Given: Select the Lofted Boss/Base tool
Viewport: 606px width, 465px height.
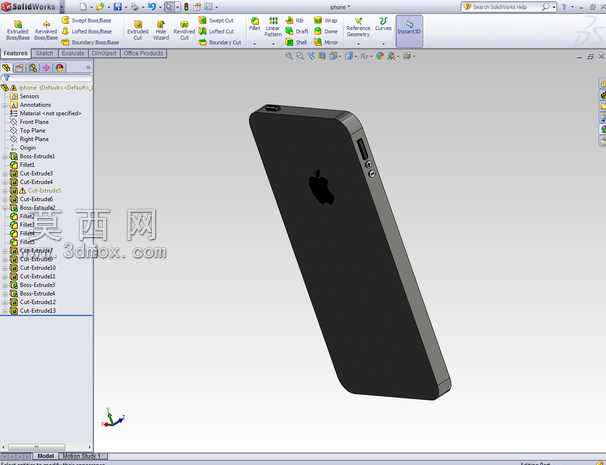Looking at the screenshot, I should coord(87,31).
